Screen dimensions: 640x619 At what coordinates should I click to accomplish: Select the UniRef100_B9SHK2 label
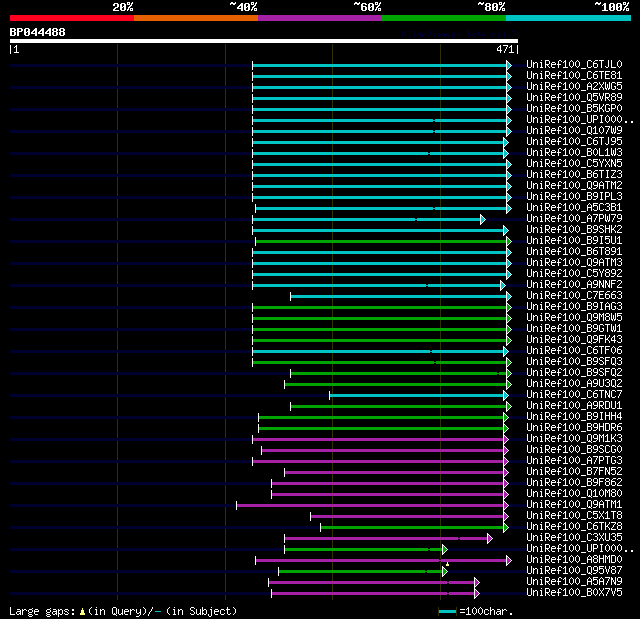point(574,230)
